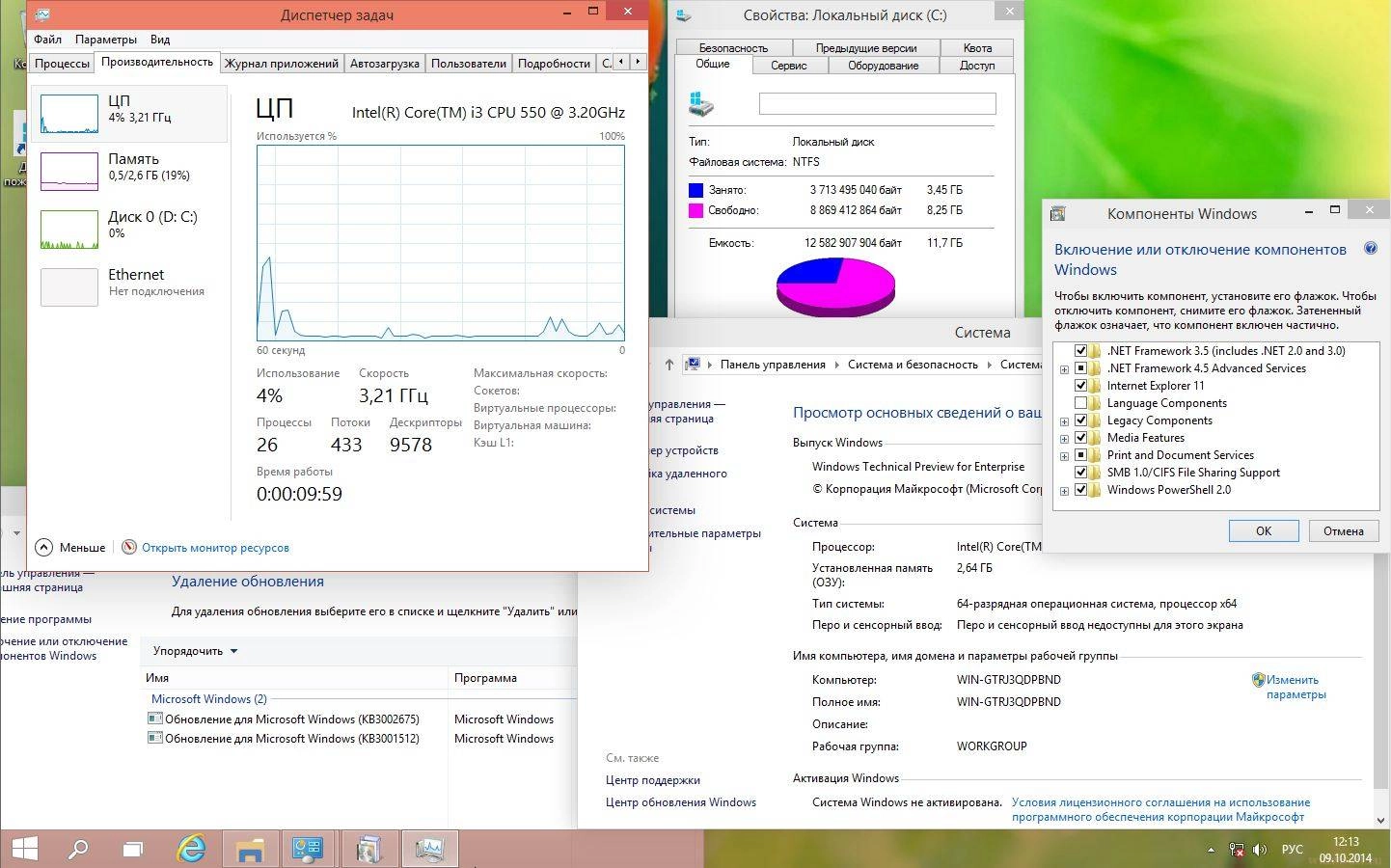Toggle Print and Document Services checkbox
Image resolution: width=1391 pixels, height=868 pixels.
(x=1080, y=455)
